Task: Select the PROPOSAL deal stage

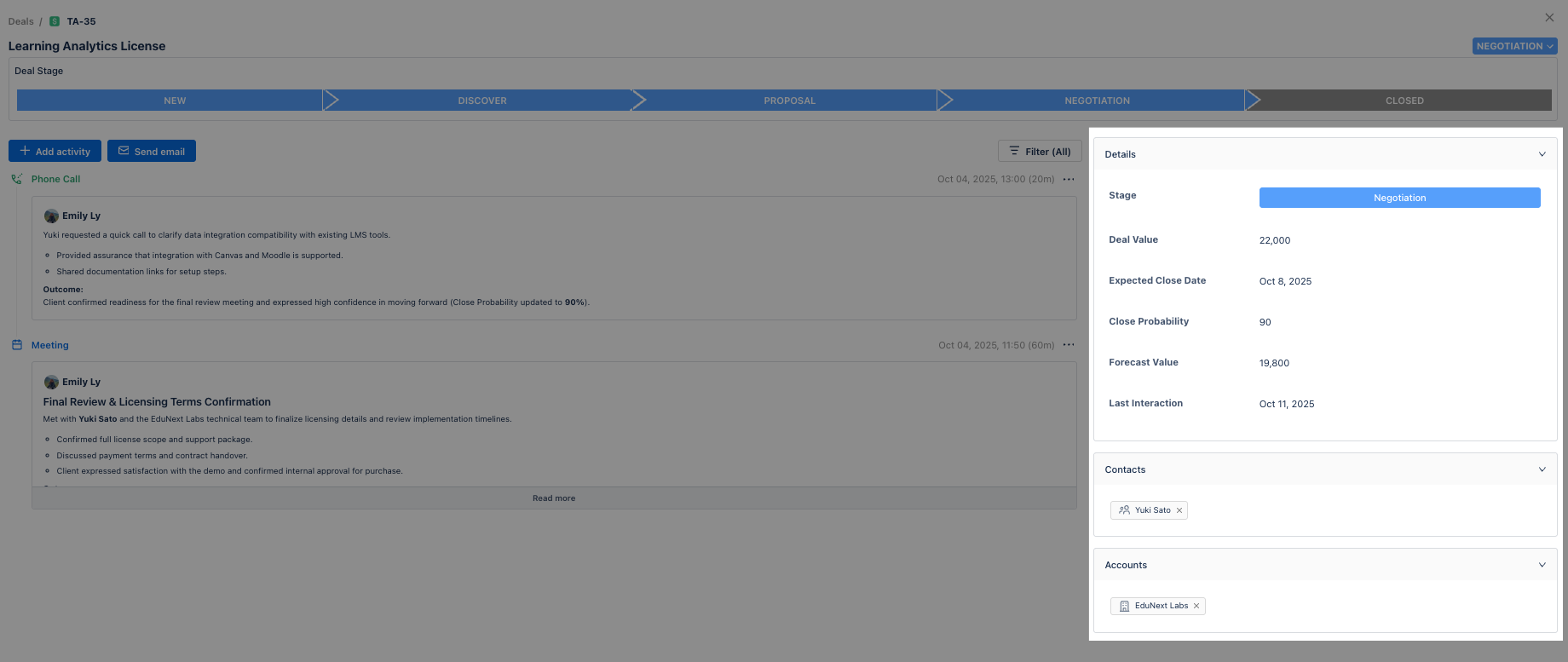Action: 789,101
